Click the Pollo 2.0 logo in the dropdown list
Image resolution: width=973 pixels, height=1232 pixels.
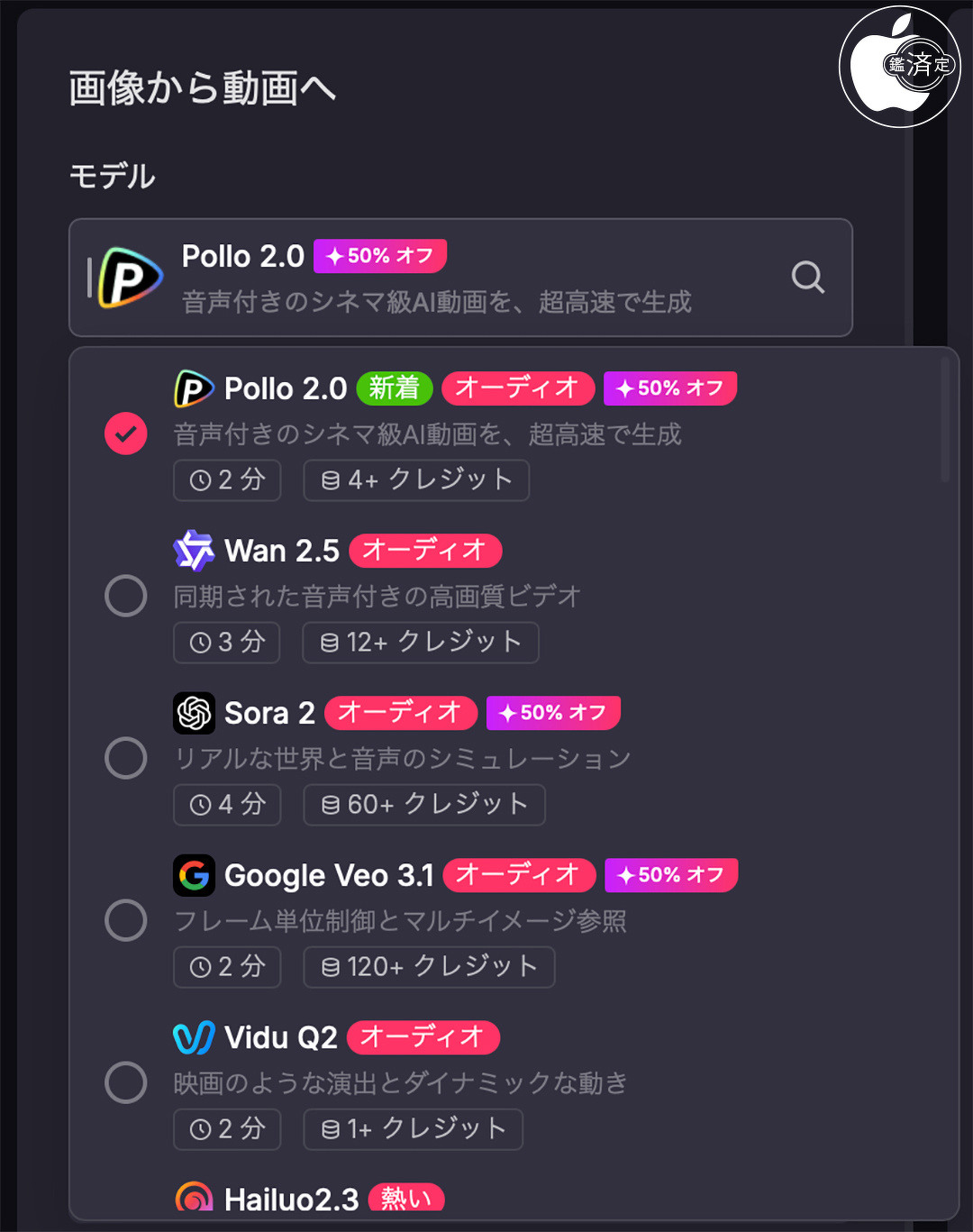[194, 389]
